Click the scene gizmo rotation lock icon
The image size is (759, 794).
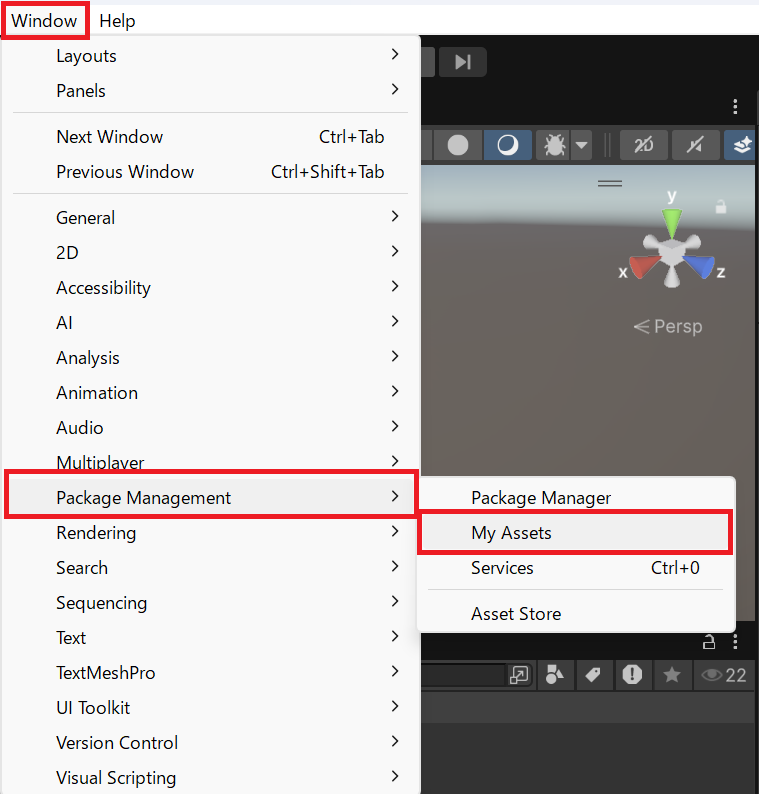pyautogui.click(x=720, y=207)
